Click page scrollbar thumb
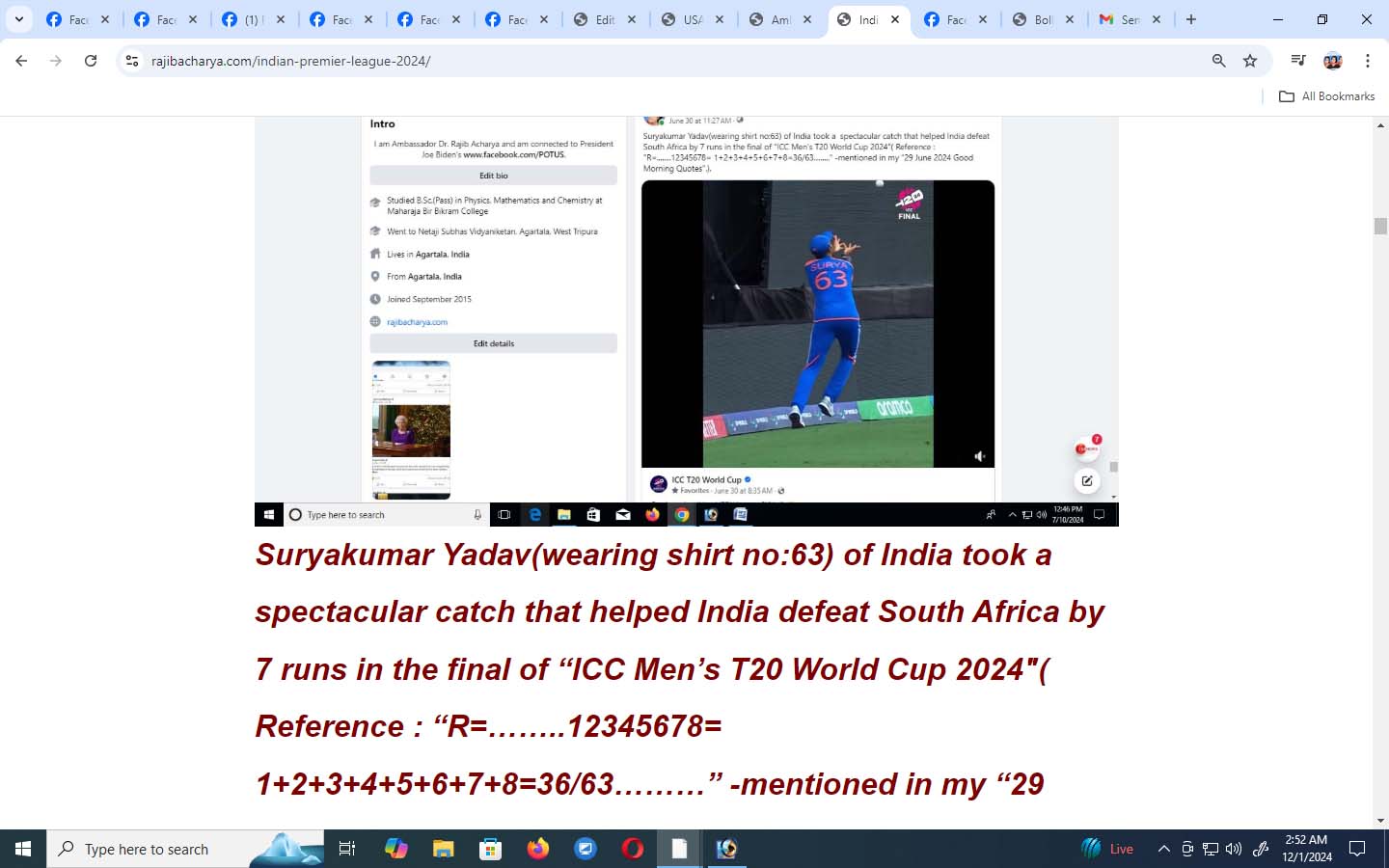 point(1380,226)
